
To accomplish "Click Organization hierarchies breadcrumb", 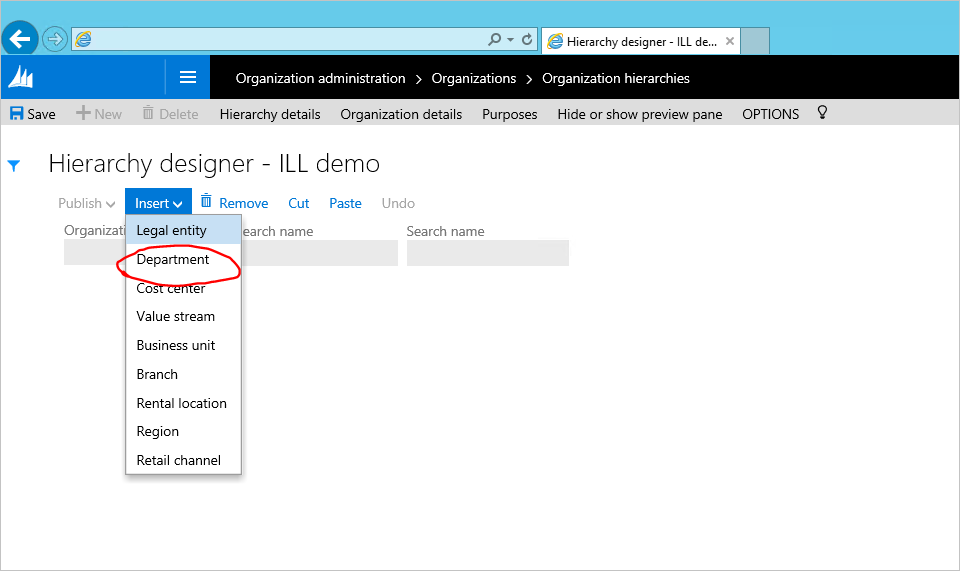I will (615, 78).
